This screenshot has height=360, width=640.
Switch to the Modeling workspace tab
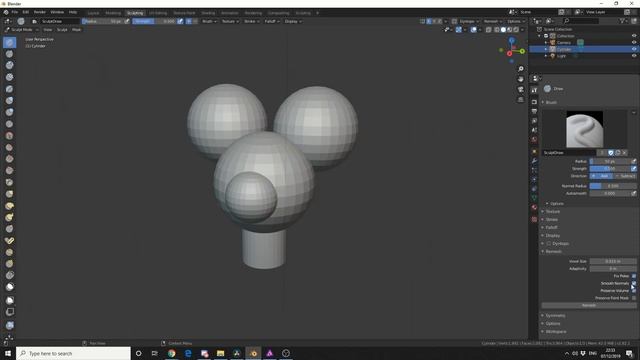point(113,13)
